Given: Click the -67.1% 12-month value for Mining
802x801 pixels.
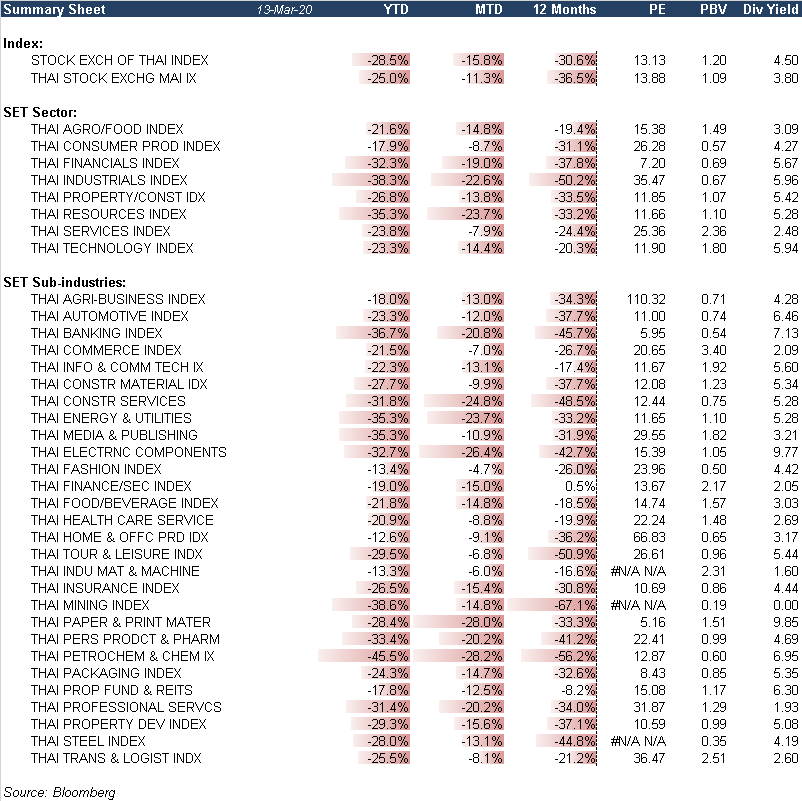Looking at the screenshot, I should coord(575,605).
